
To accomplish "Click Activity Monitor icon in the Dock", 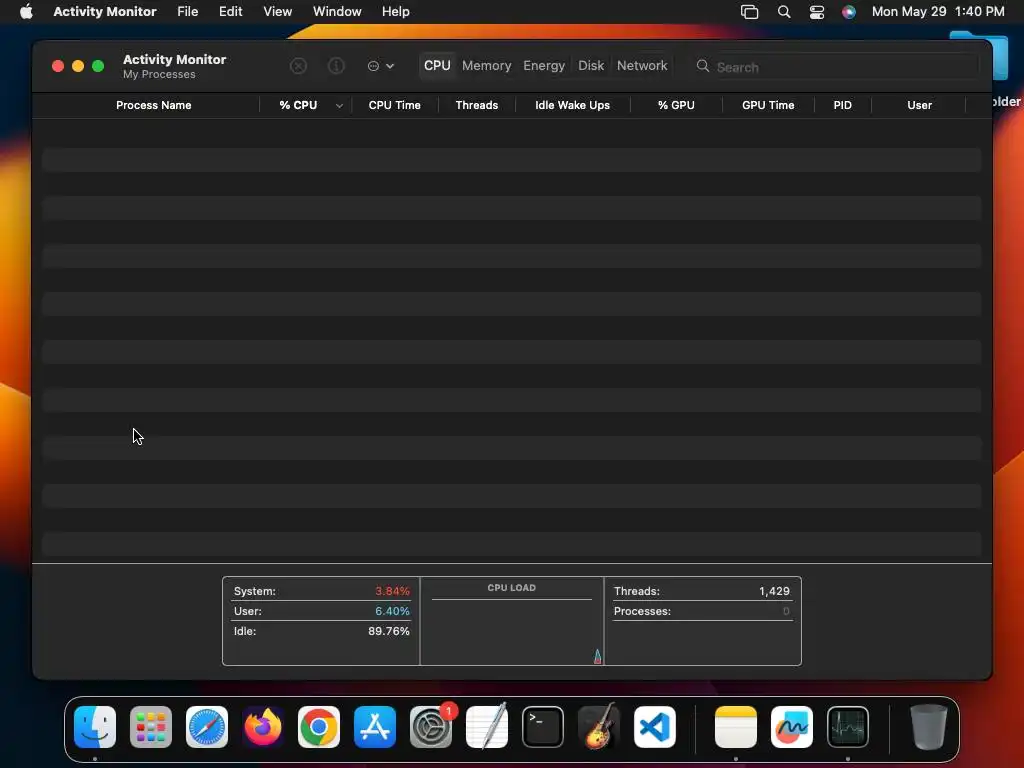I will [x=848, y=727].
